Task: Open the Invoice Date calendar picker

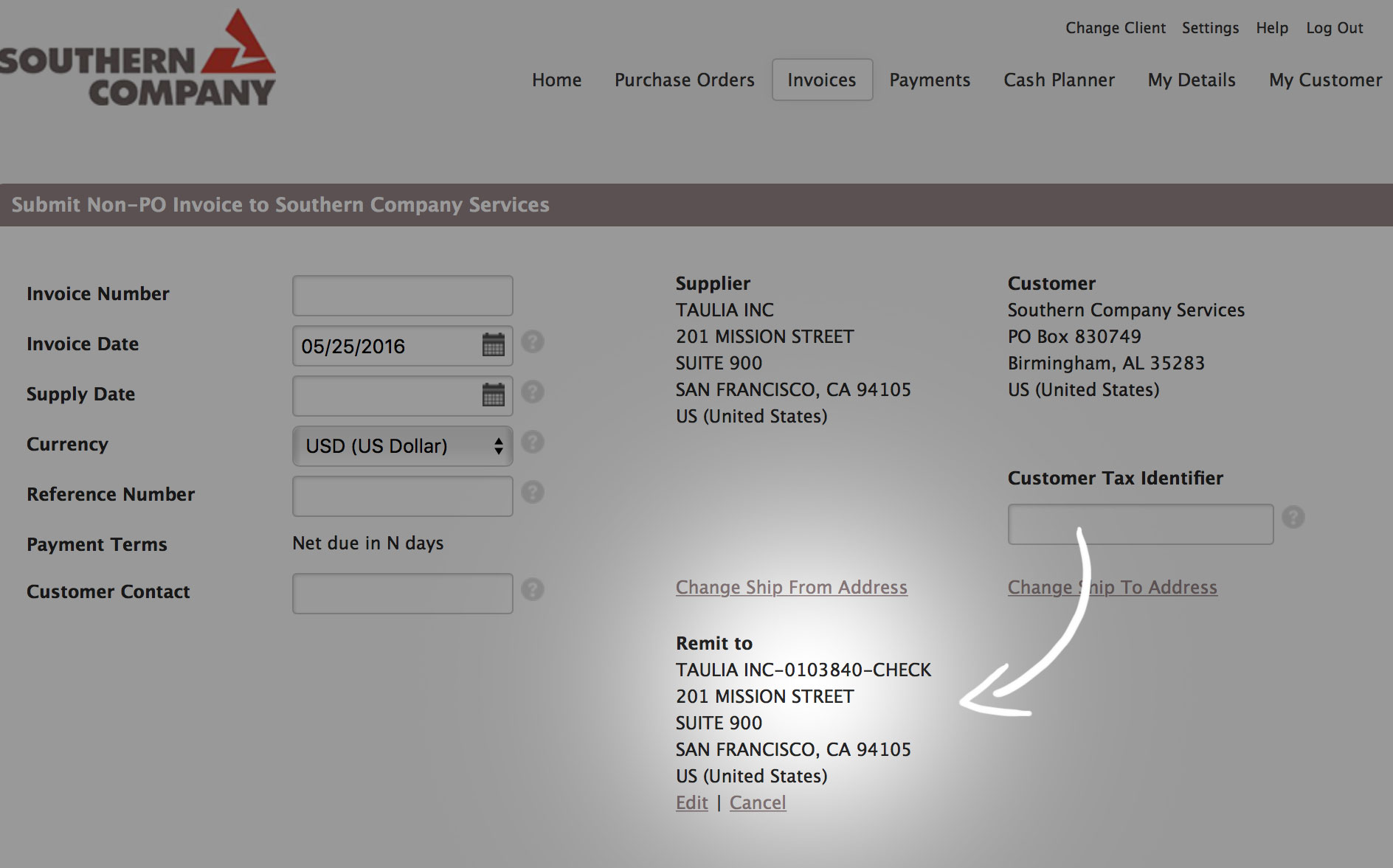Action: point(493,344)
